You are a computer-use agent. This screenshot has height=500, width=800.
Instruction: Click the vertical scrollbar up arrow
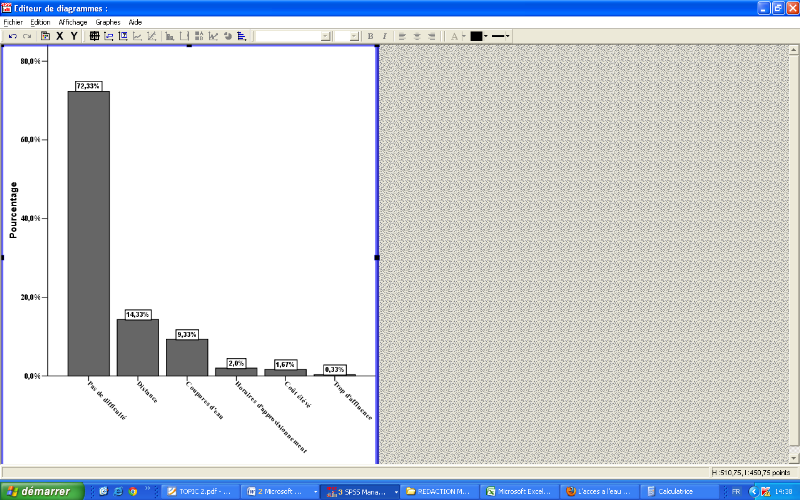coord(794,49)
